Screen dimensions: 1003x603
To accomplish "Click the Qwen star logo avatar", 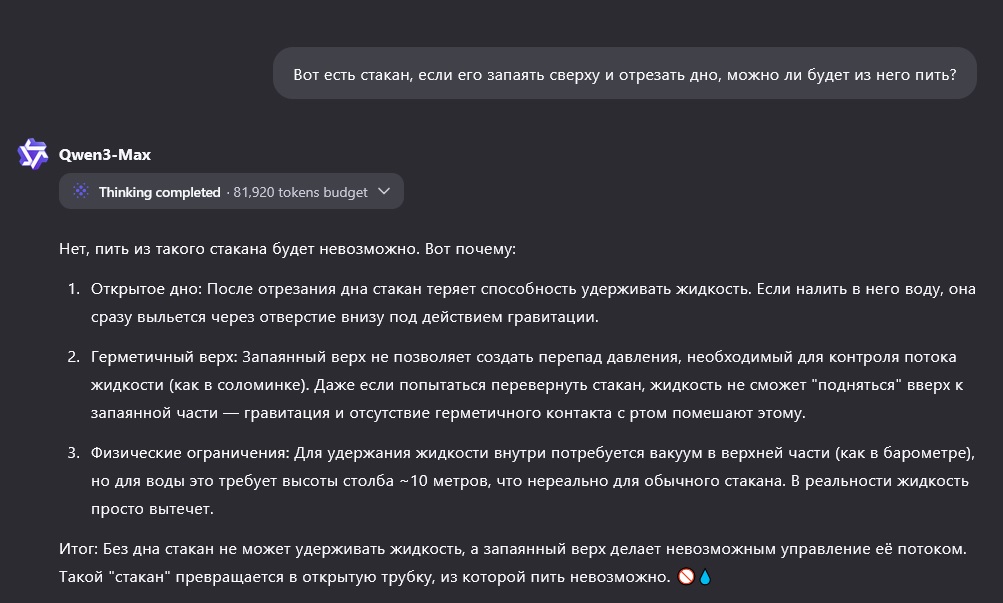I will [33, 155].
